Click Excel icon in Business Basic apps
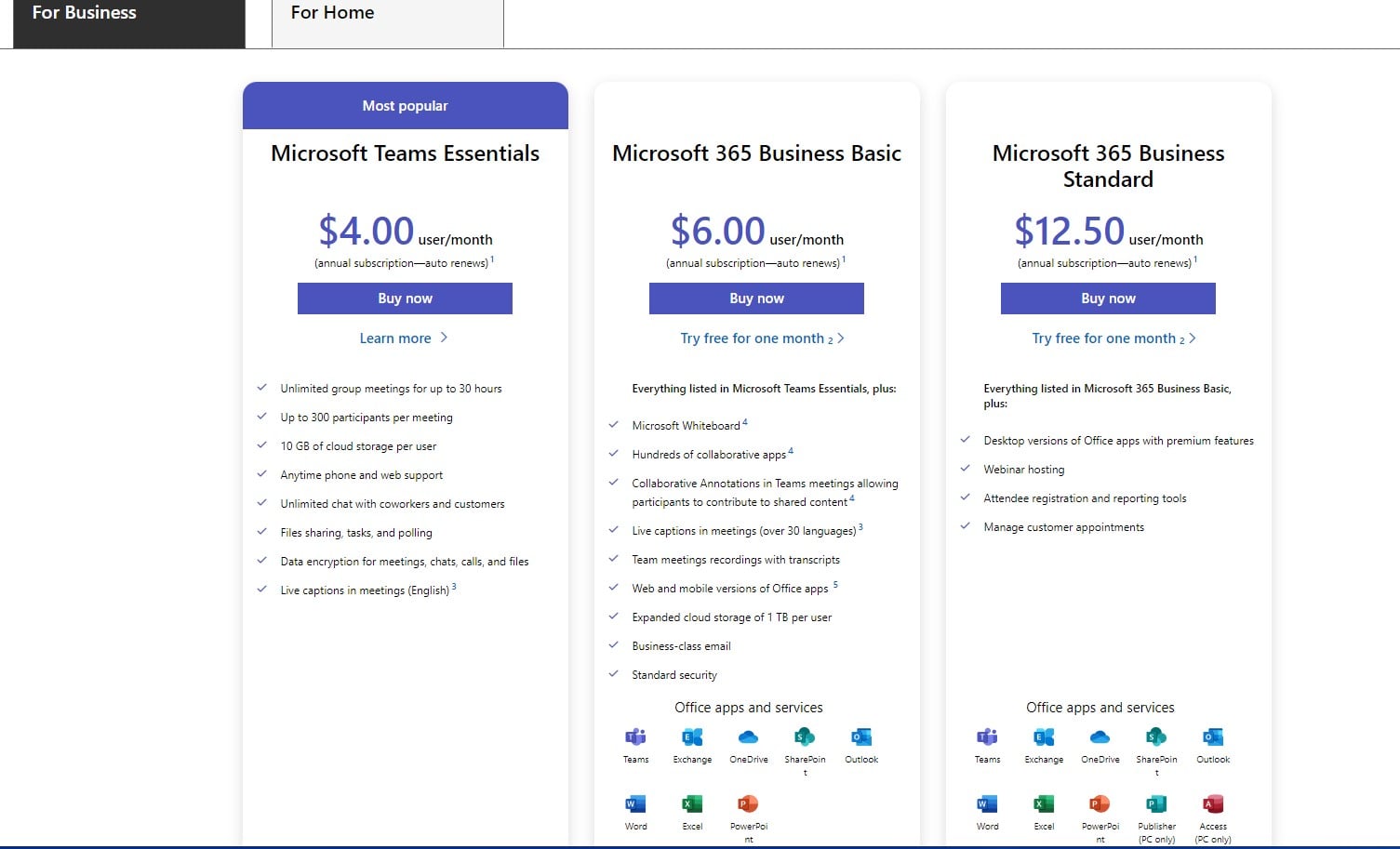 tap(692, 803)
